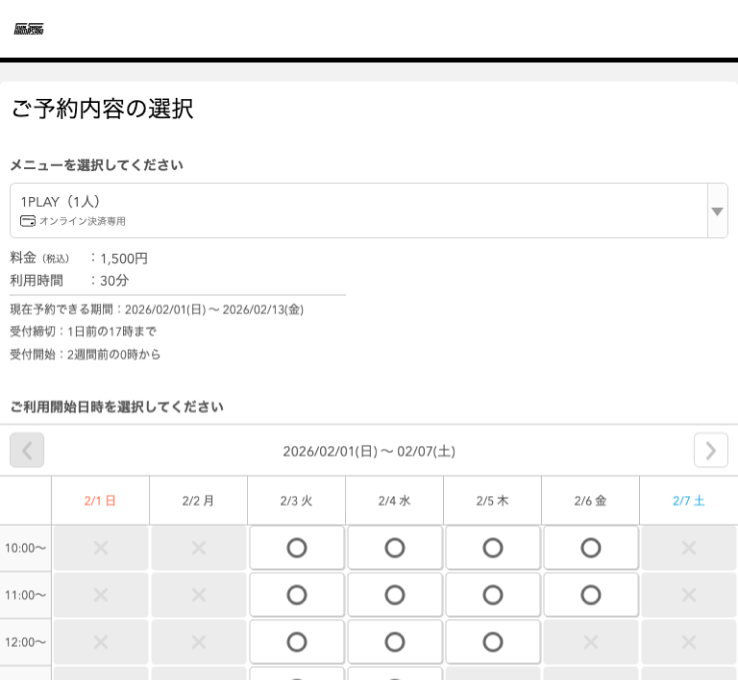Click the 2/3 火 column header
738x680 pixels.
pyautogui.click(x=297, y=501)
